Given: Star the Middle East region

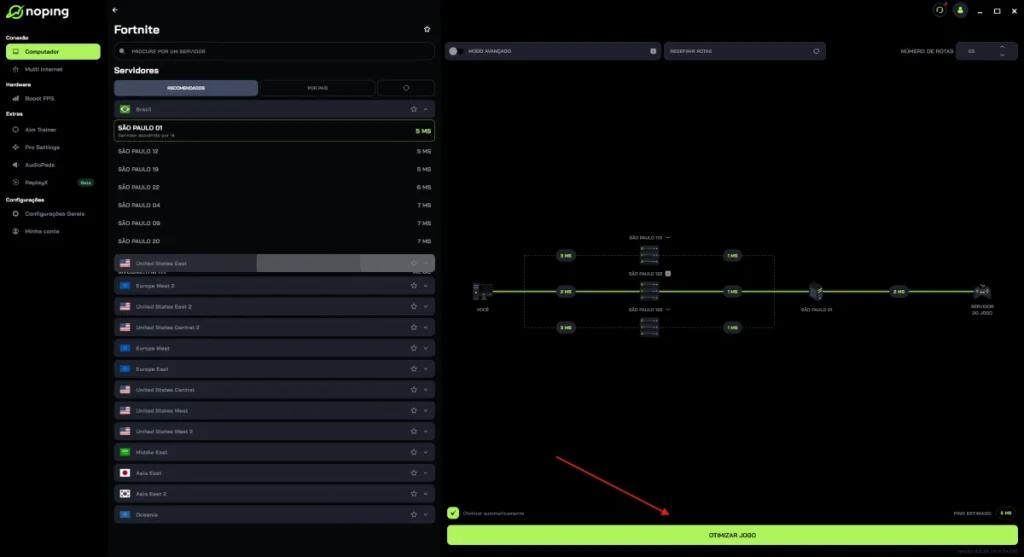Looking at the screenshot, I should click(x=413, y=453).
